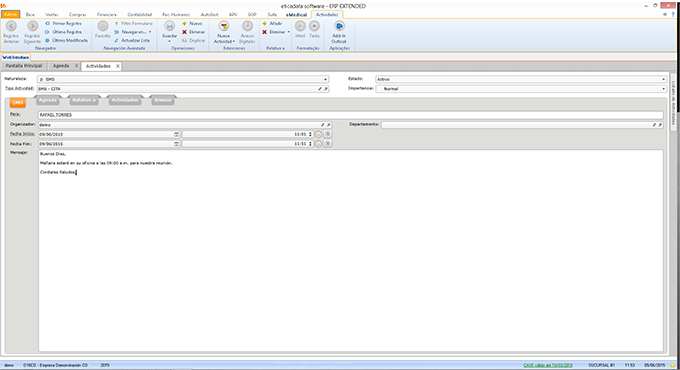
Task: Open Último Modificado record
Action: (x=66, y=40)
